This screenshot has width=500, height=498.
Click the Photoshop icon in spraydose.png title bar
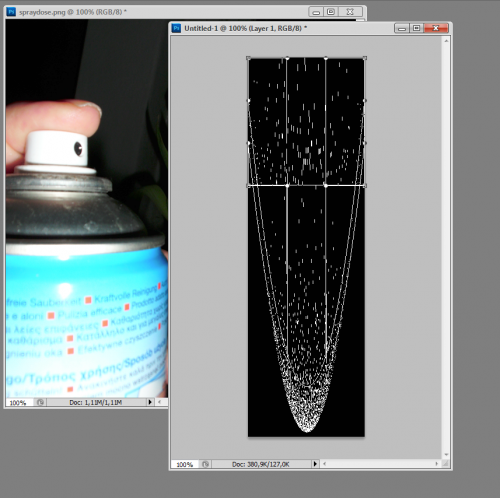pyautogui.click(x=11, y=12)
